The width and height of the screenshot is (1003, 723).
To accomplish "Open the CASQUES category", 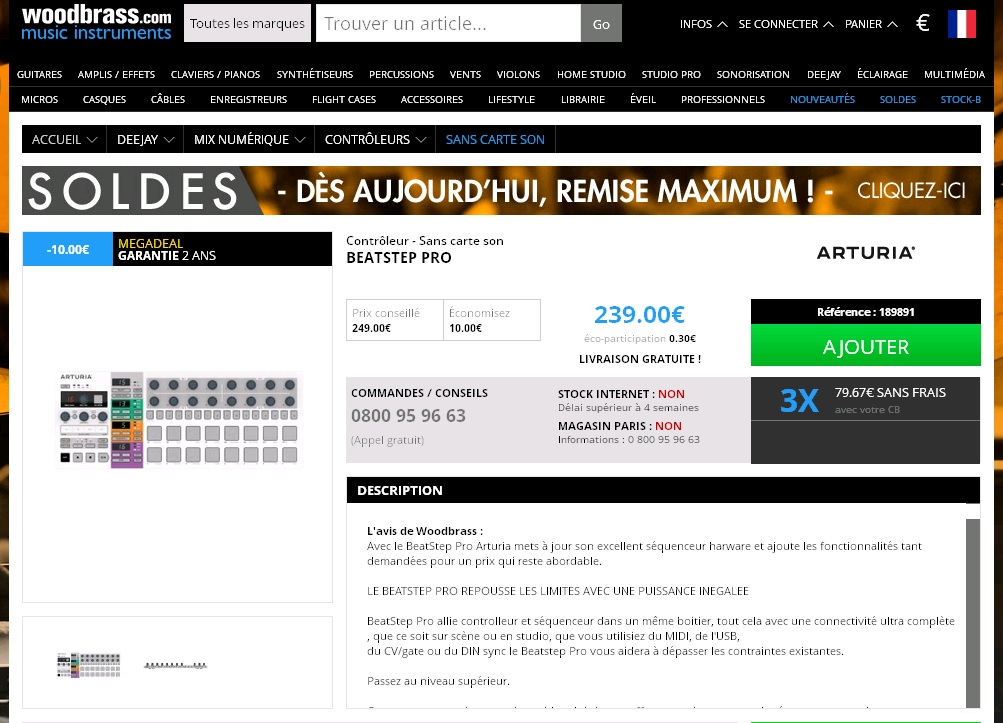I will pos(104,99).
